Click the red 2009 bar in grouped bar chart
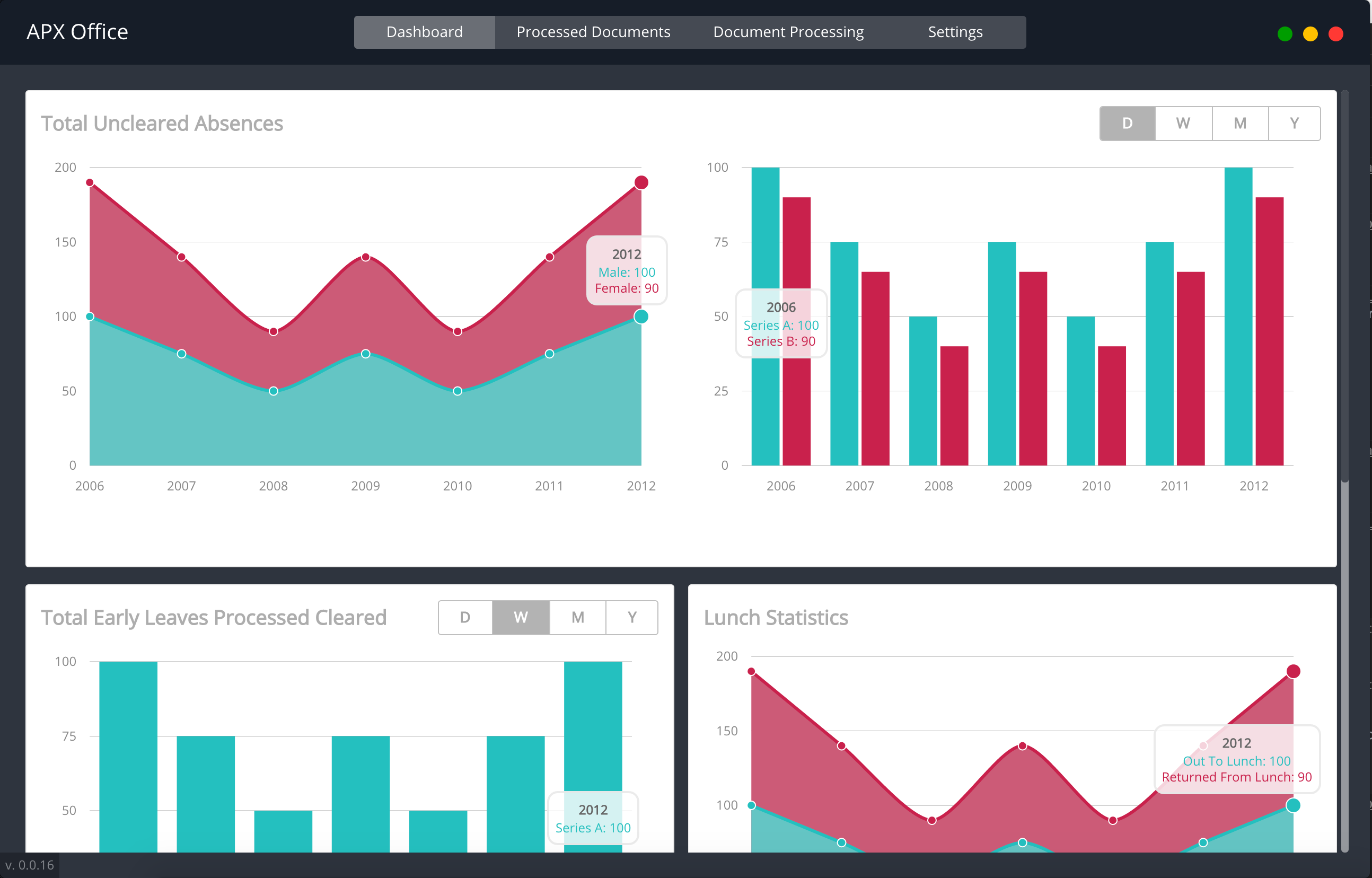This screenshot has width=1372, height=878. coord(1033,368)
